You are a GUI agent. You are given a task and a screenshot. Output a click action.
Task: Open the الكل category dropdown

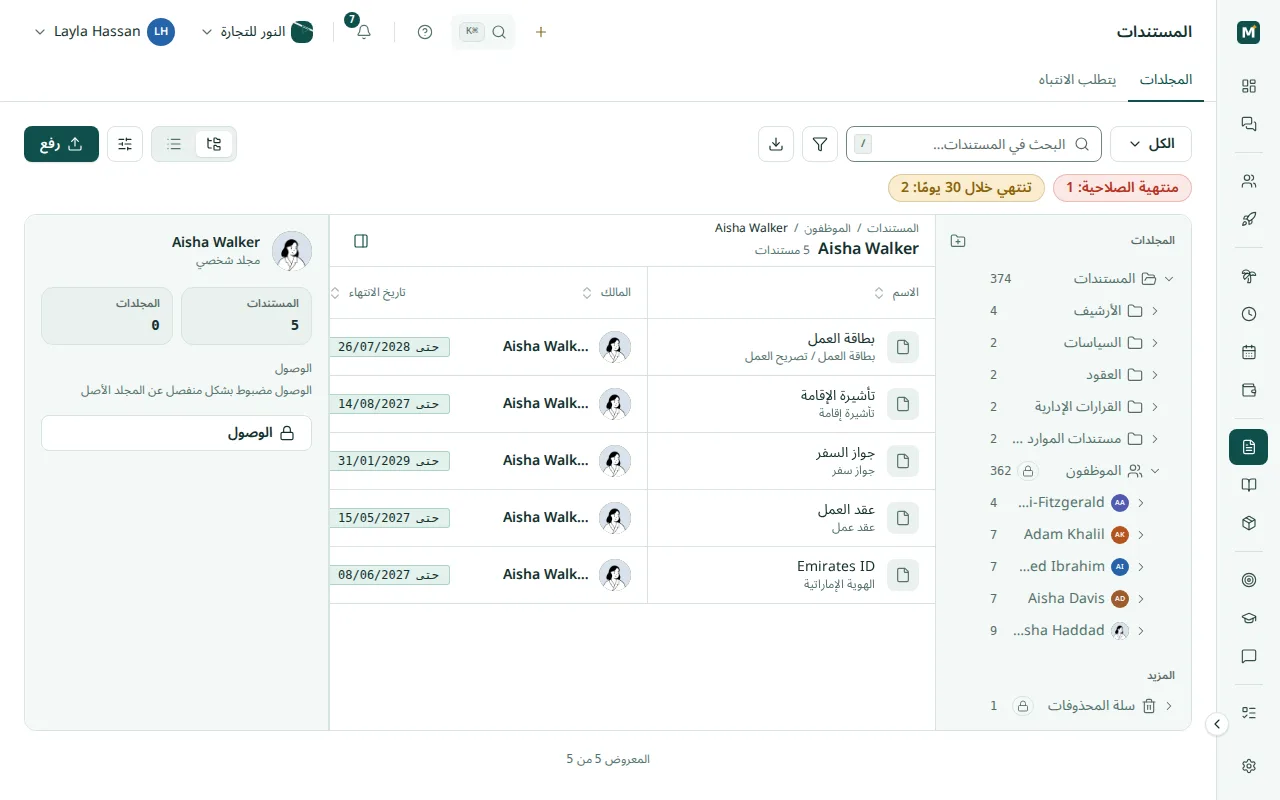tap(1151, 144)
